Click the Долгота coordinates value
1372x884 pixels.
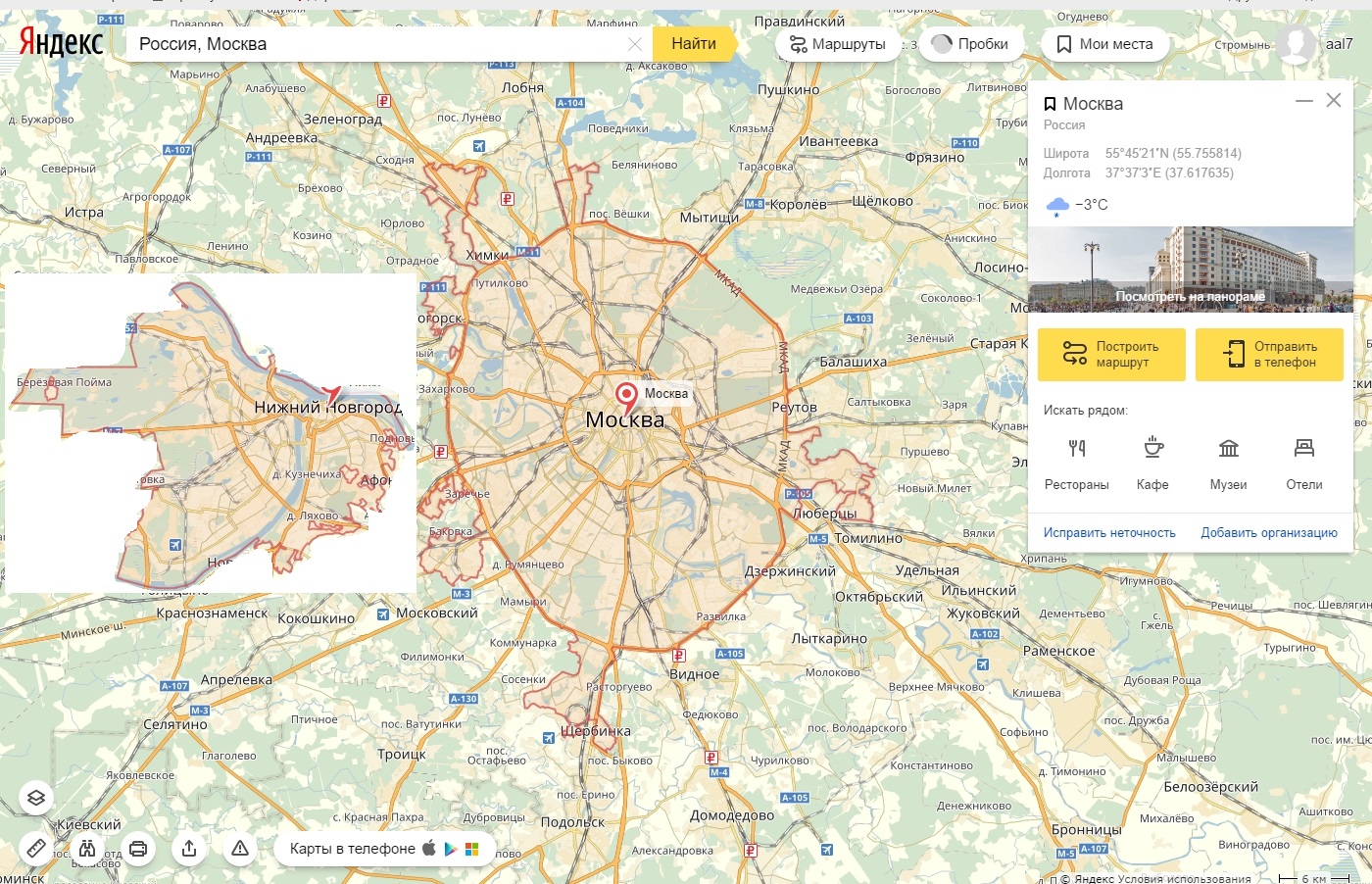point(1169,173)
